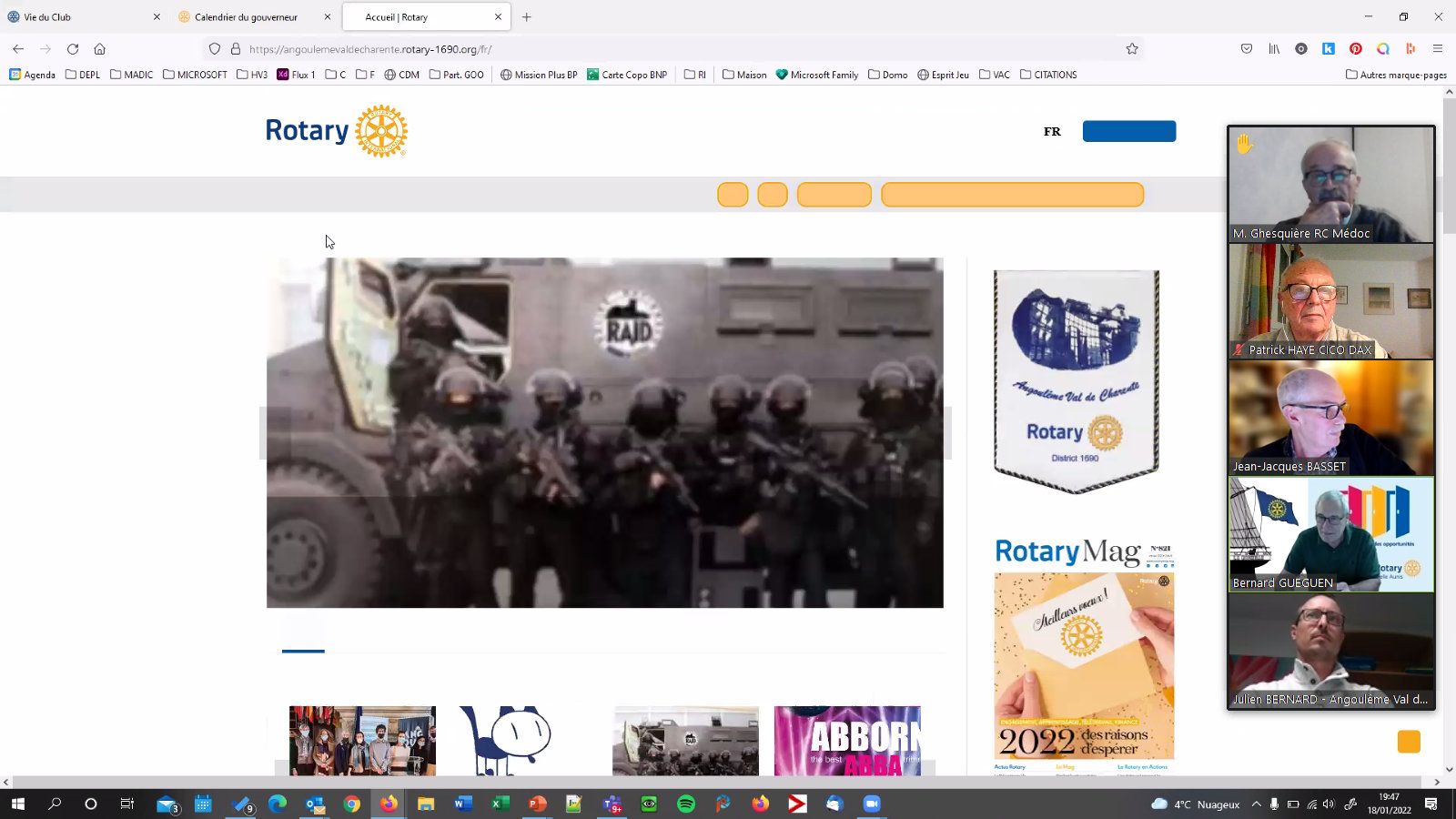The image size is (1456, 819).
Task: Switch language with the FR selector
Action: [1052, 131]
